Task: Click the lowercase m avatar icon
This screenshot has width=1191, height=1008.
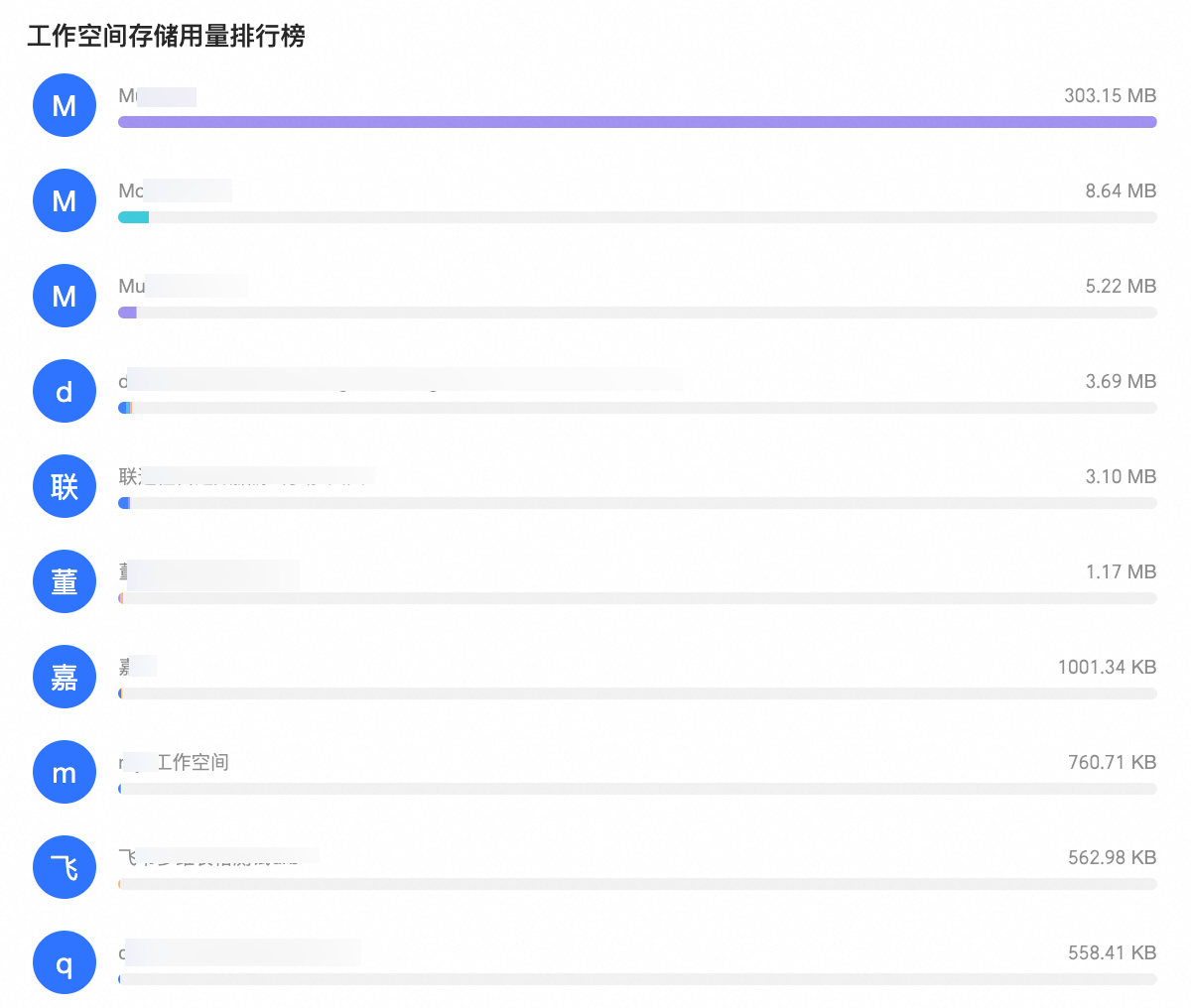Action: tap(65, 772)
